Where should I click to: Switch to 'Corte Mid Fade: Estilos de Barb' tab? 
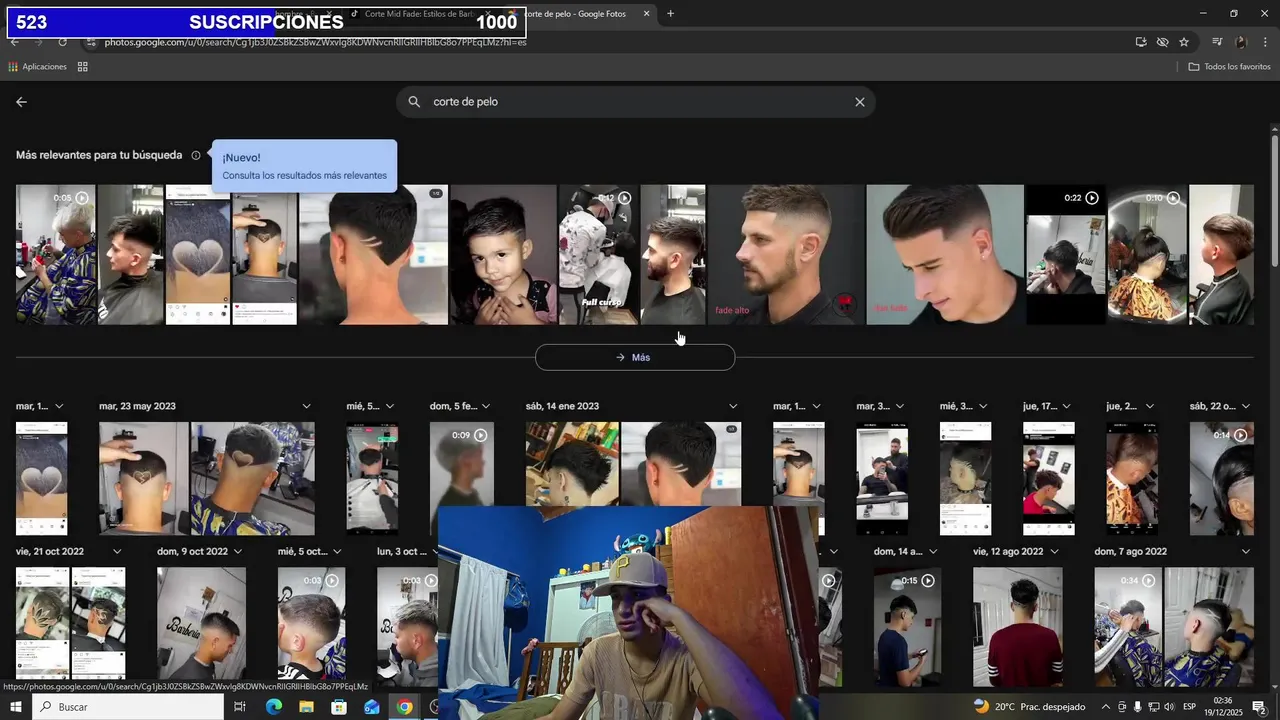[x=418, y=14]
